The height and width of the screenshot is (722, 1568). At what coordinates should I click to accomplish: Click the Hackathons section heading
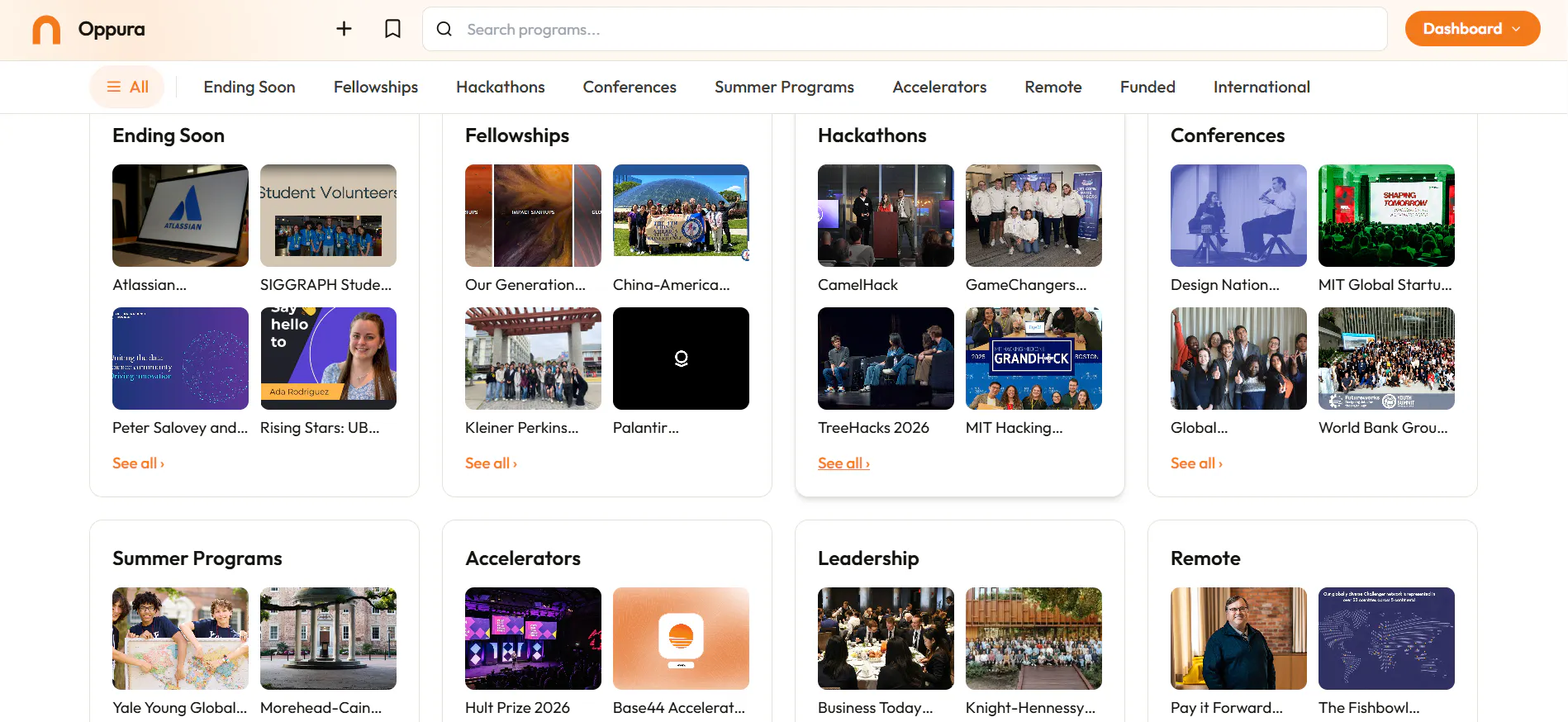click(x=872, y=135)
